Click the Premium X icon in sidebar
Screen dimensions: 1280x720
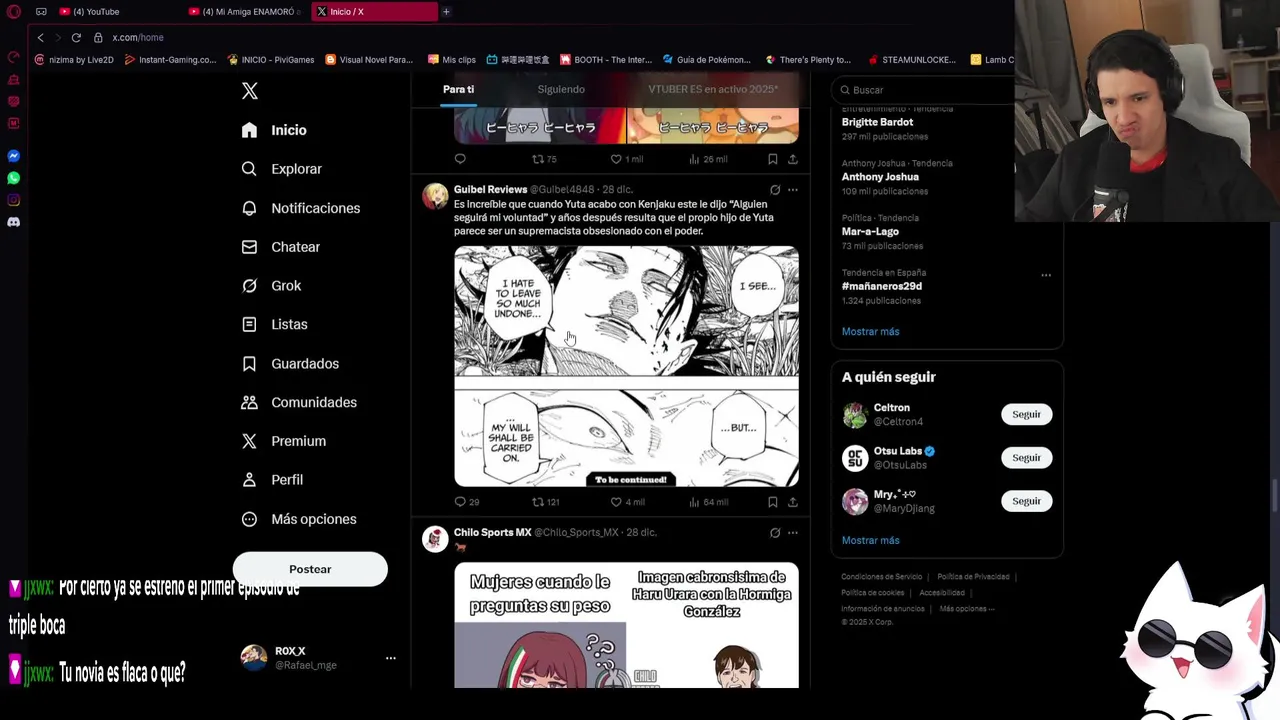[x=249, y=441]
